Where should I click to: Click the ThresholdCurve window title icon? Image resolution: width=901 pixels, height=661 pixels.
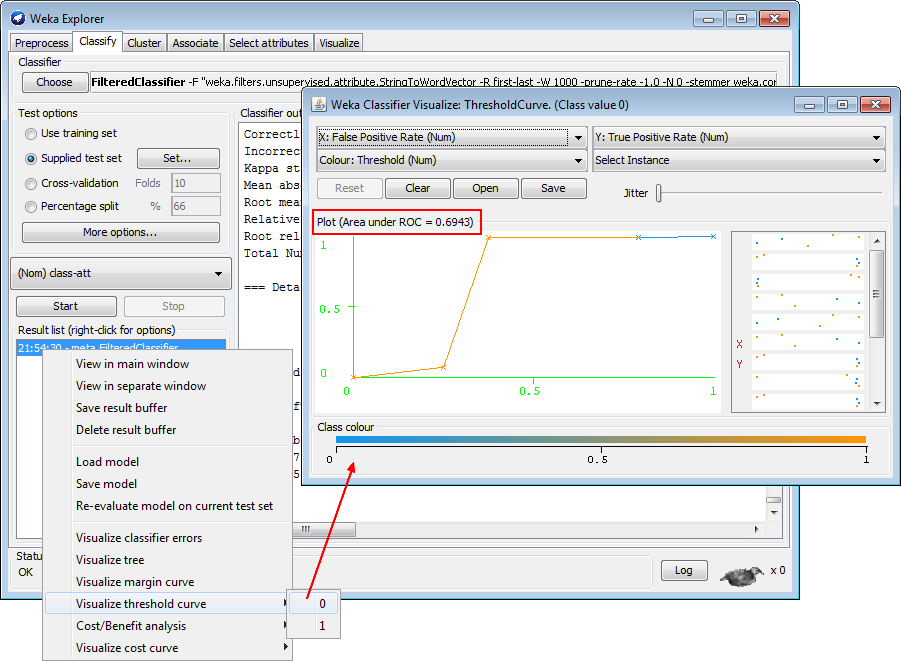320,104
